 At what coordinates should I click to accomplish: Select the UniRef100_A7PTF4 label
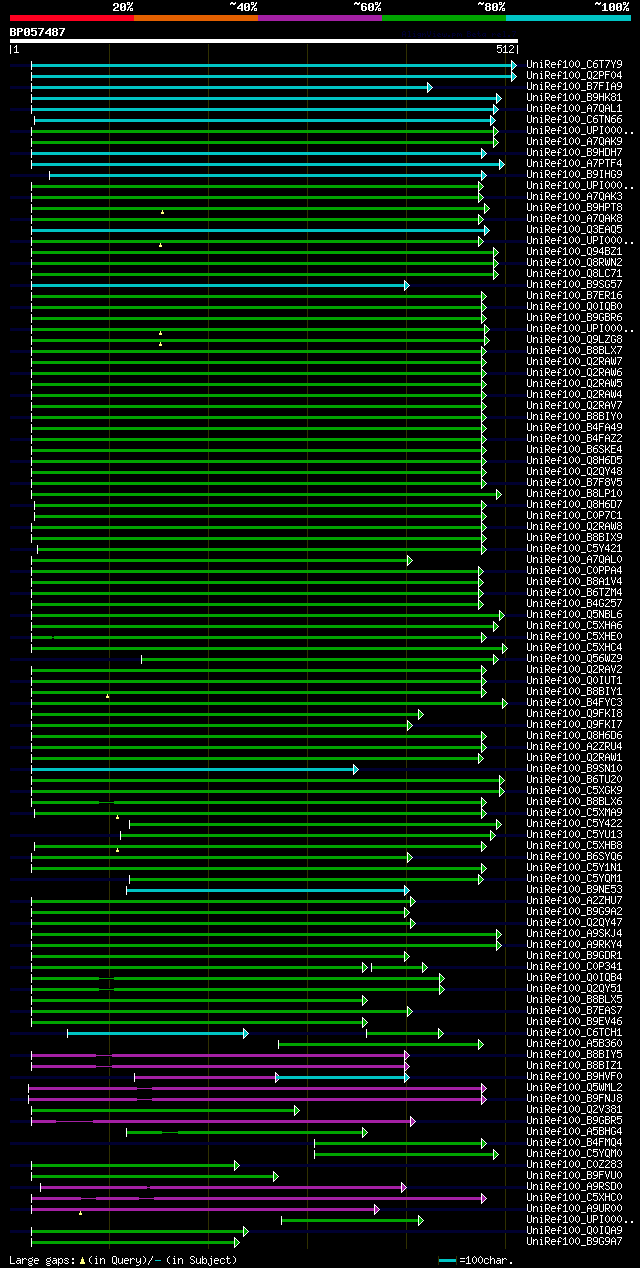pyautogui.click(x=576, y=163)
